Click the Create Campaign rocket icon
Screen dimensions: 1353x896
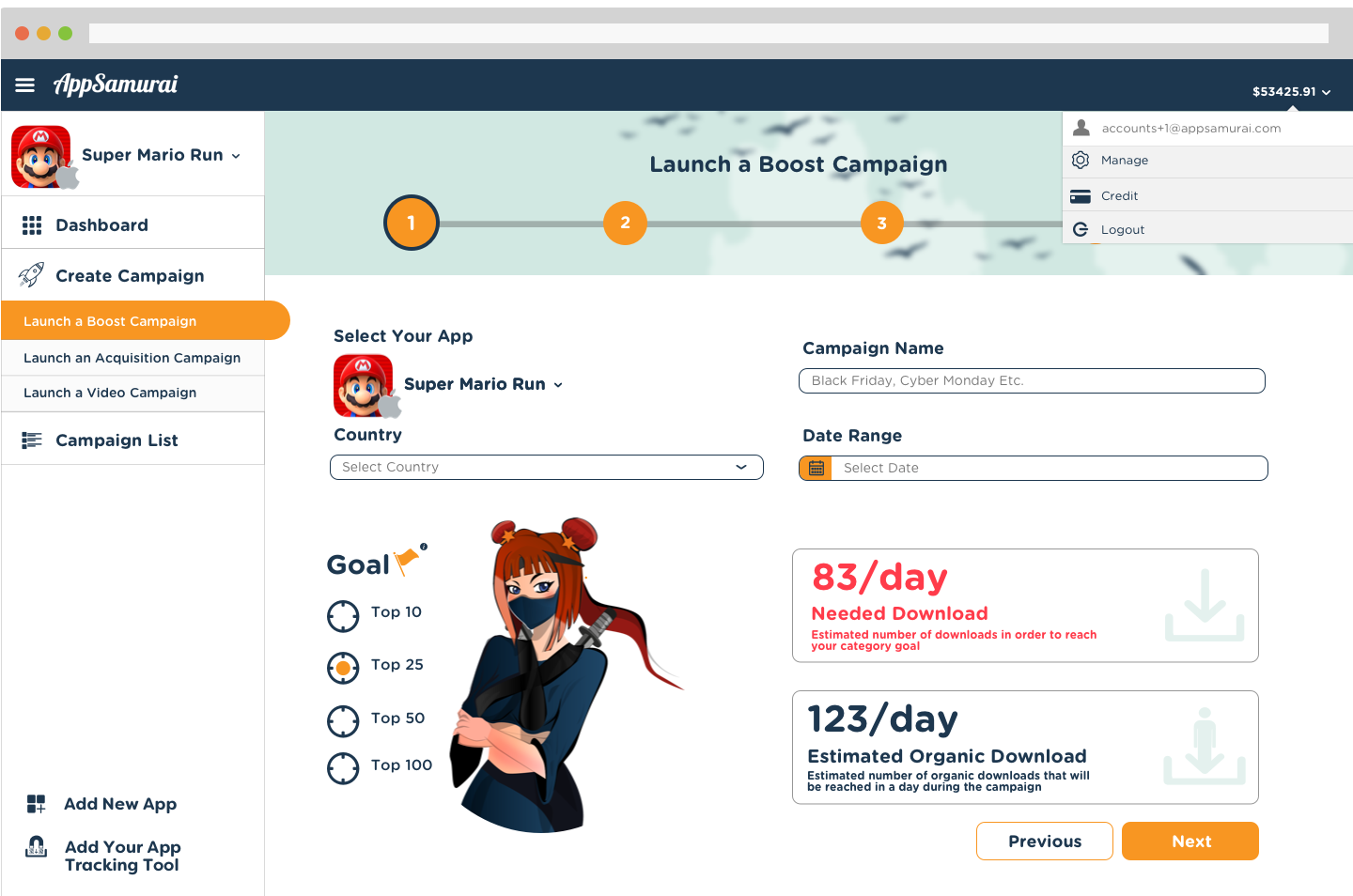coord(32,275)
